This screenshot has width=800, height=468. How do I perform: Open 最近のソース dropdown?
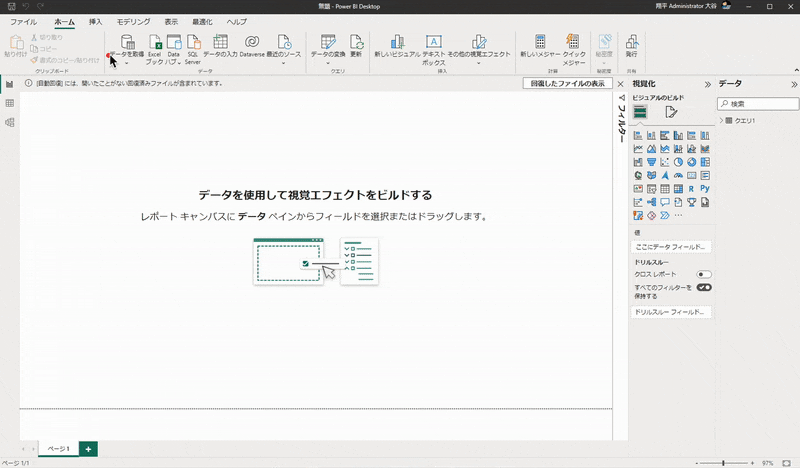coord(284,64)
